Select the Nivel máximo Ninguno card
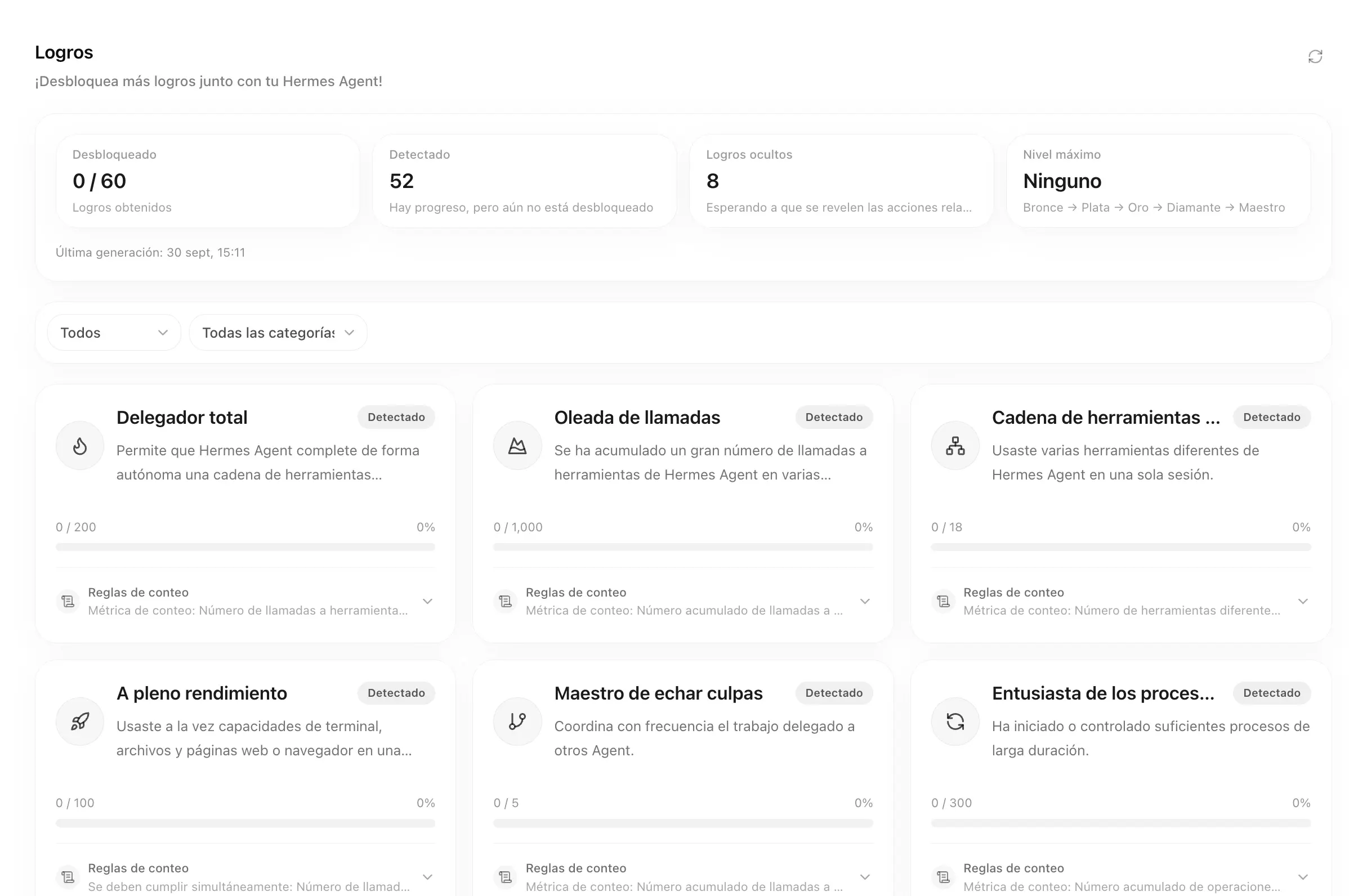1349x896 pixels. pyautogui.click(x=1159, y=181)
